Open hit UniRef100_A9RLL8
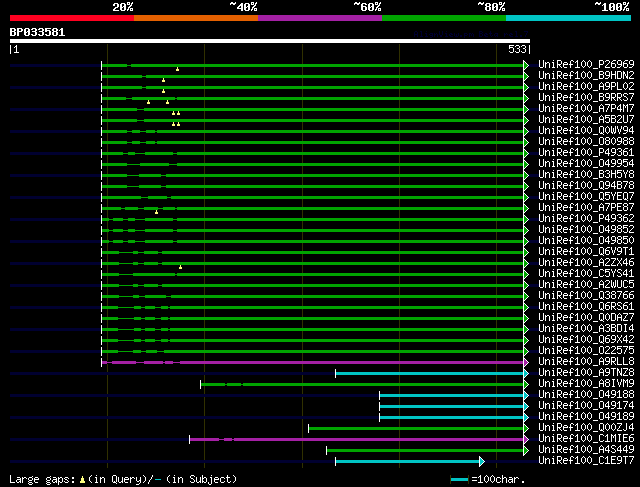This screenshot has width=640, height=487. [586, 362]
